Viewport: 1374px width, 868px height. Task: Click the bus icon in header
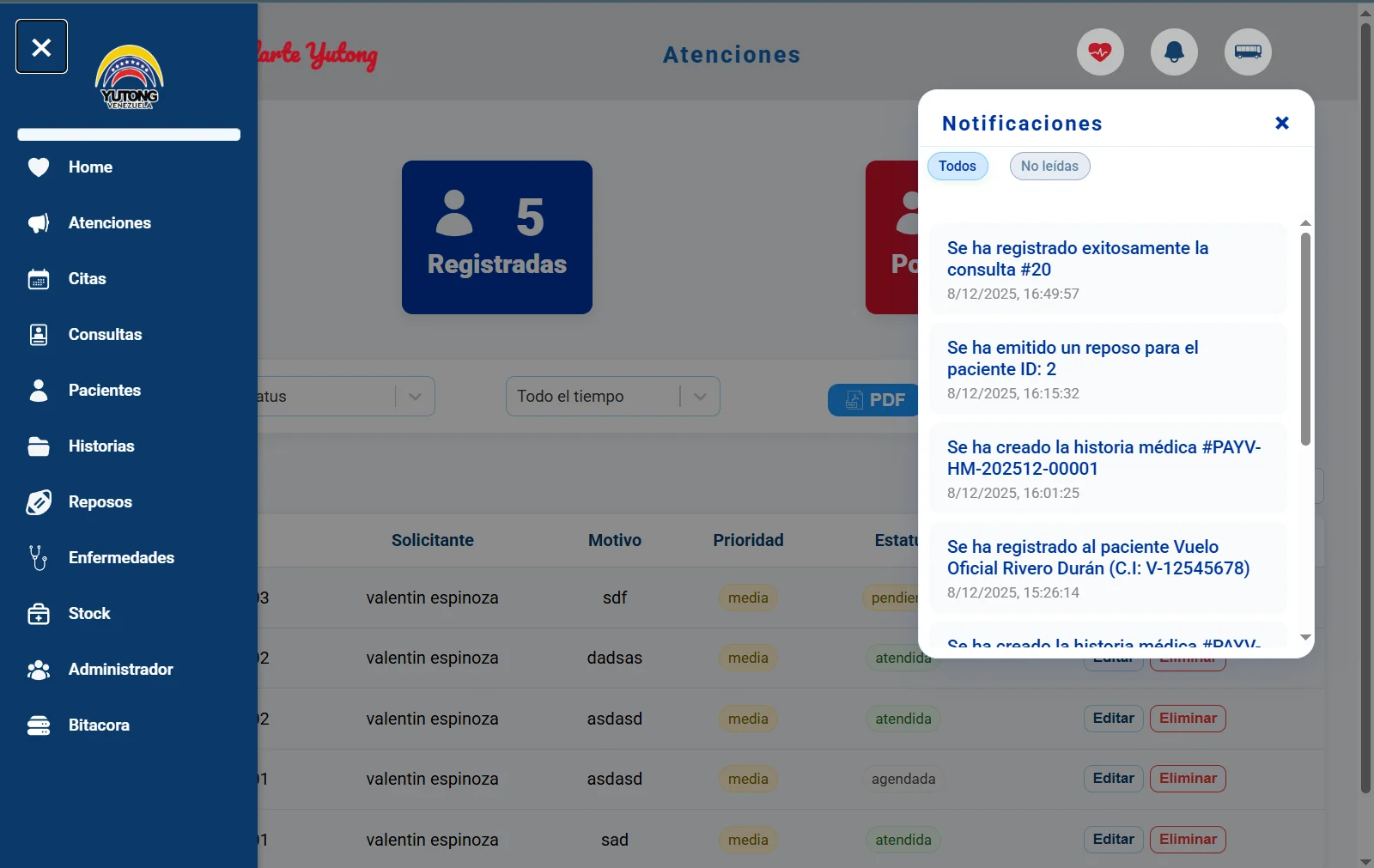[1248, 52]
